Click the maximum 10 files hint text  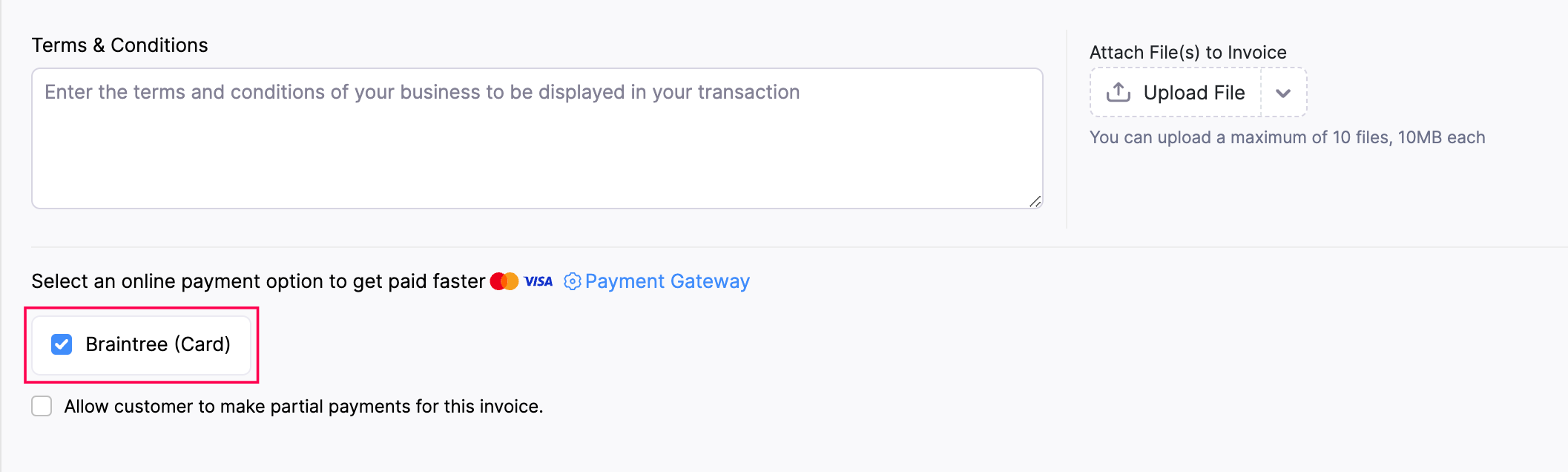[x=1287, y=137]
